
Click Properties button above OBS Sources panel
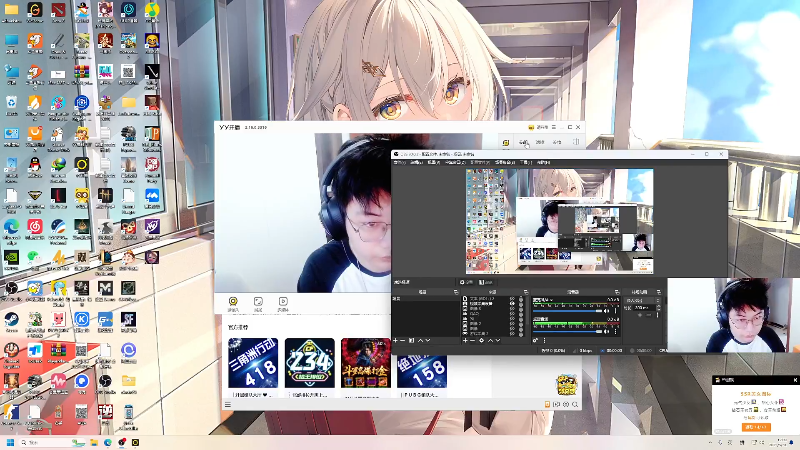click(466, 282)
